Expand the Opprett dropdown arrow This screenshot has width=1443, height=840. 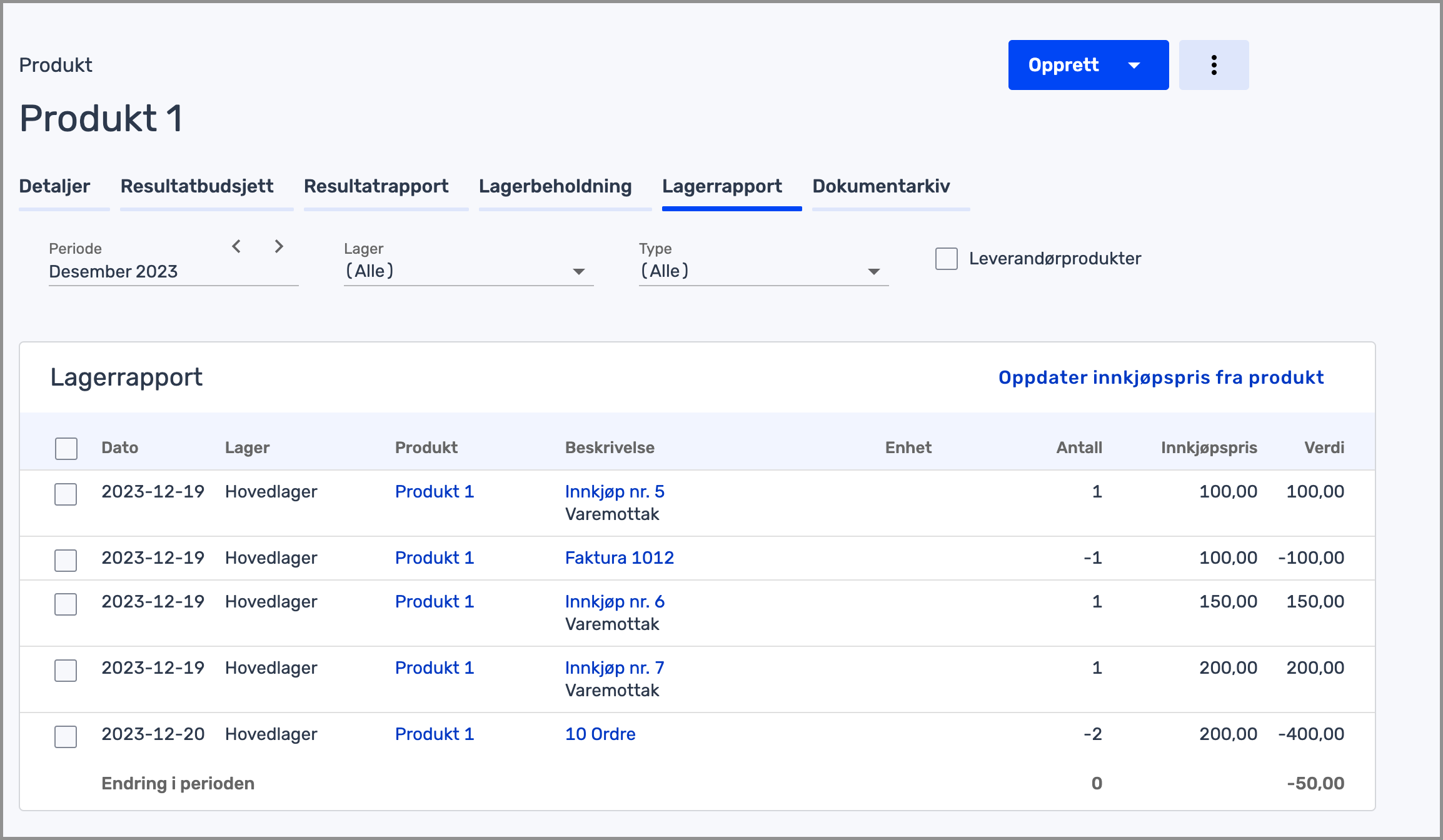pyautogui.click(x=1134, y=65)
